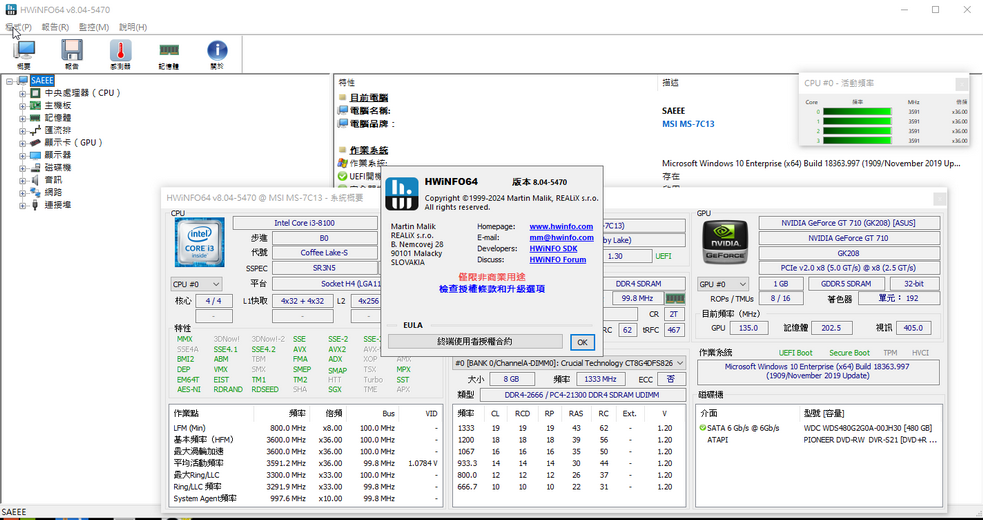Click the PIONEER DVD-RW DVR-S21 drive entry
983x520 pixels.
870,440
